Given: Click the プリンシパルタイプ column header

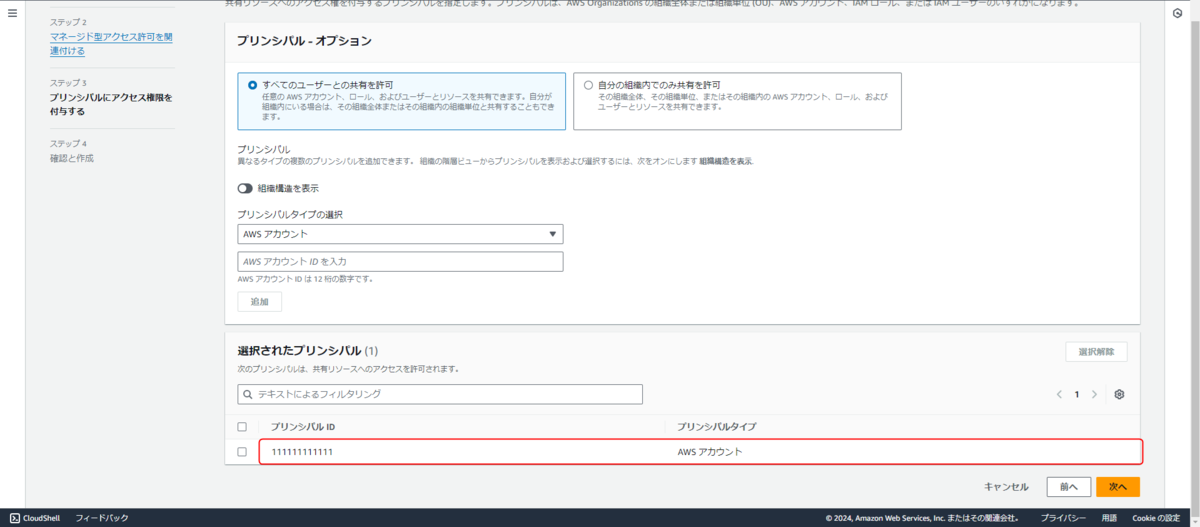Looking at the screenshot, I should coord(716,427).
